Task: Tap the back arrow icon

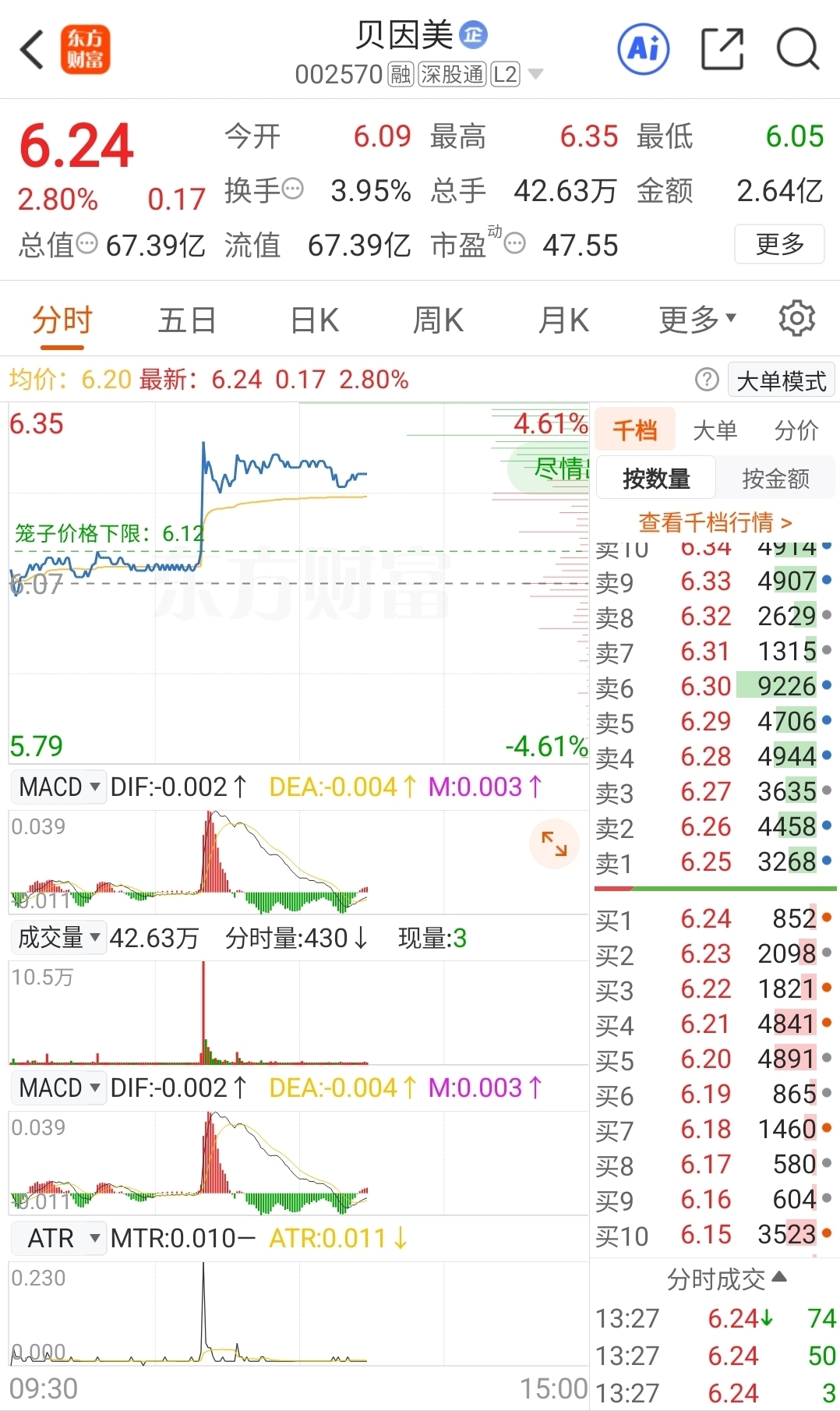Action: [x=32, y=50]
